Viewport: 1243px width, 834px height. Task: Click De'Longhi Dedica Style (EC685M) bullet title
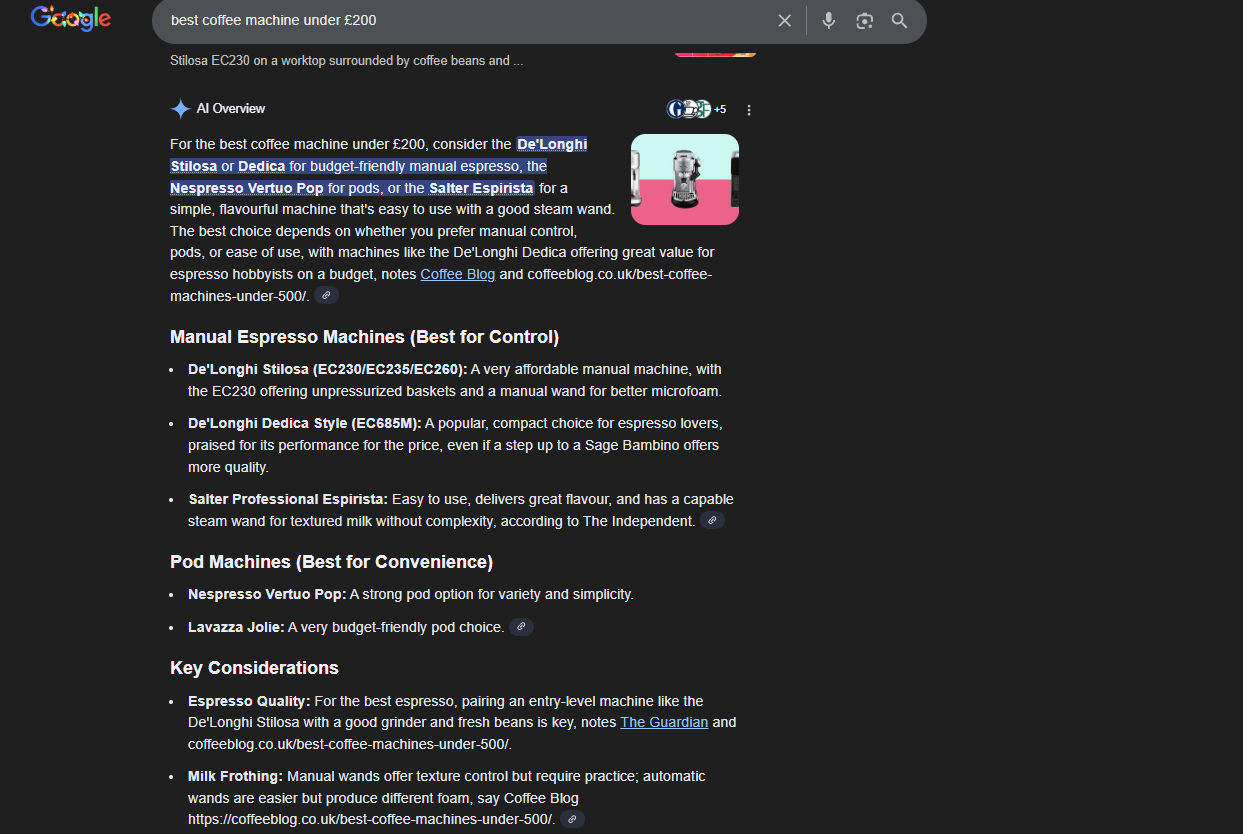tap(305, 423)
